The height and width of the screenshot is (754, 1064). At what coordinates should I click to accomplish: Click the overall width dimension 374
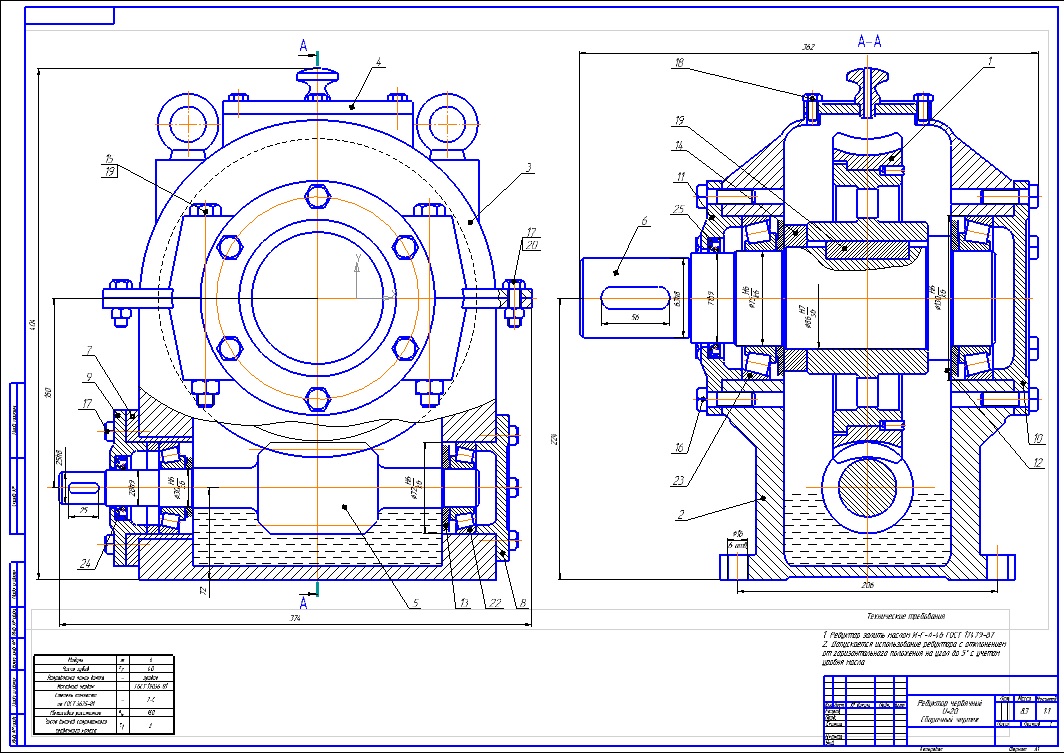[295, 618]
